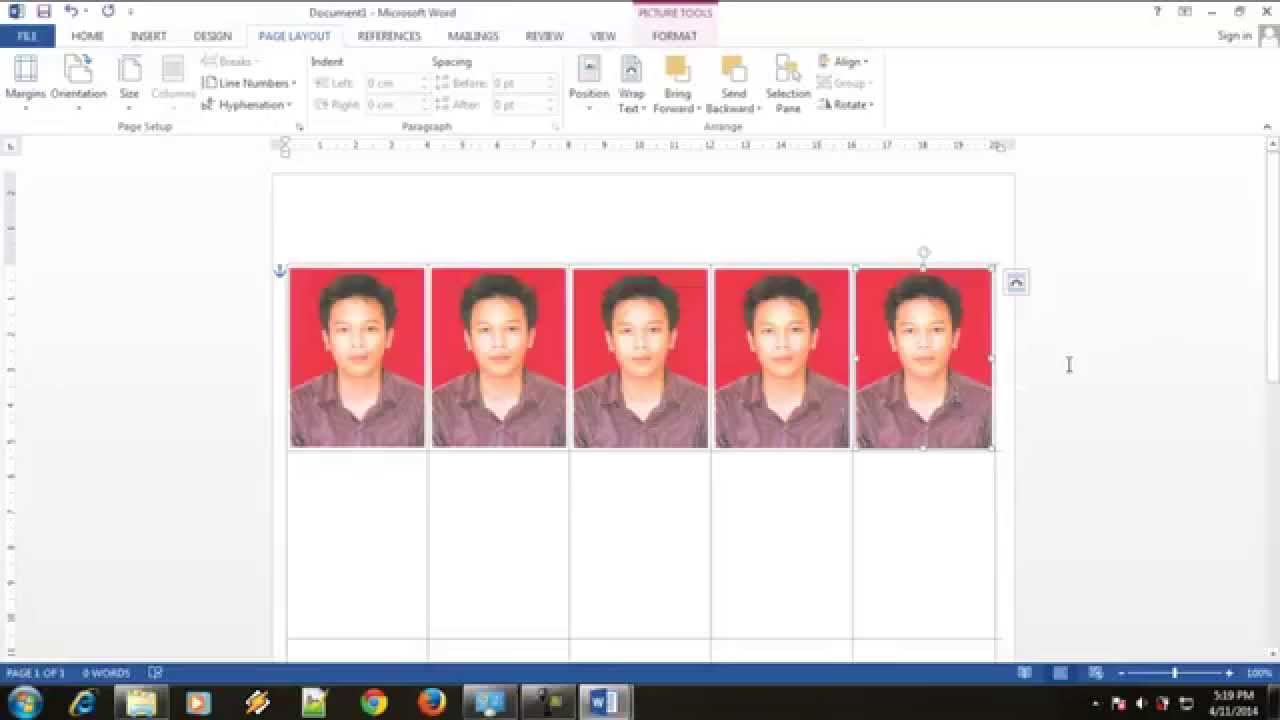Click the Undo button
The height and width of the screenshot is (720, 1280).
click(71, 12)
